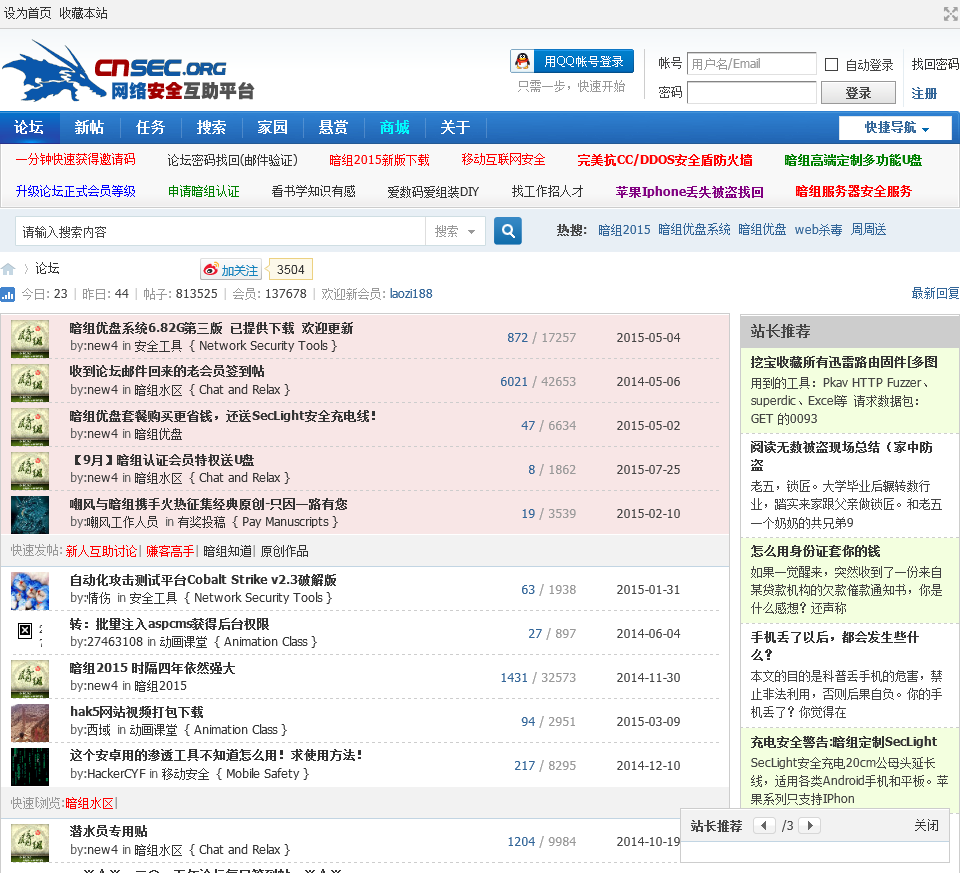Screen dimensions: 960x873
Task: Click the home icon in breadcrumb
Action: tap(8, 269)
